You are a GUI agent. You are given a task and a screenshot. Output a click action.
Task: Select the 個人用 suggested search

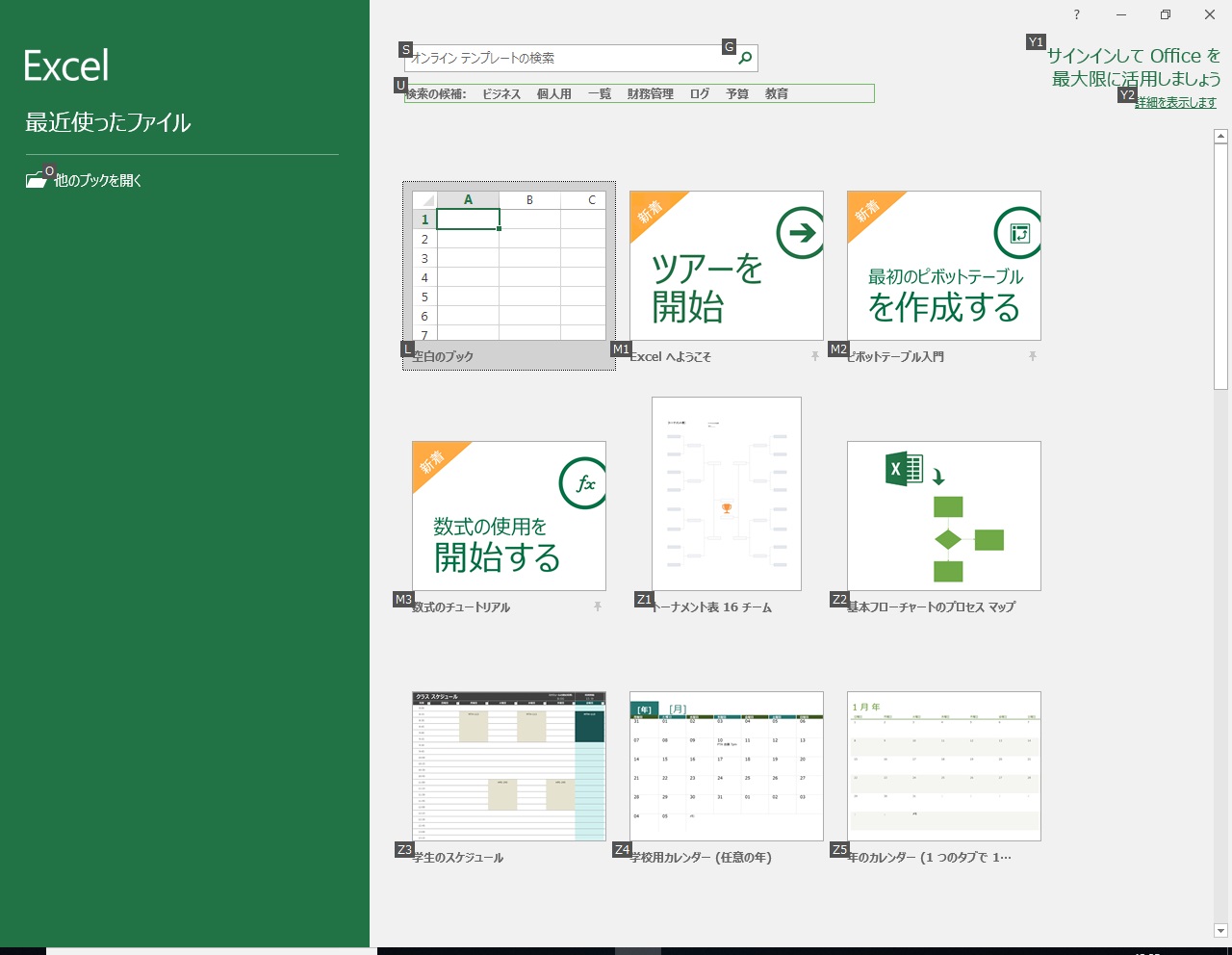(x=554, y=93)
